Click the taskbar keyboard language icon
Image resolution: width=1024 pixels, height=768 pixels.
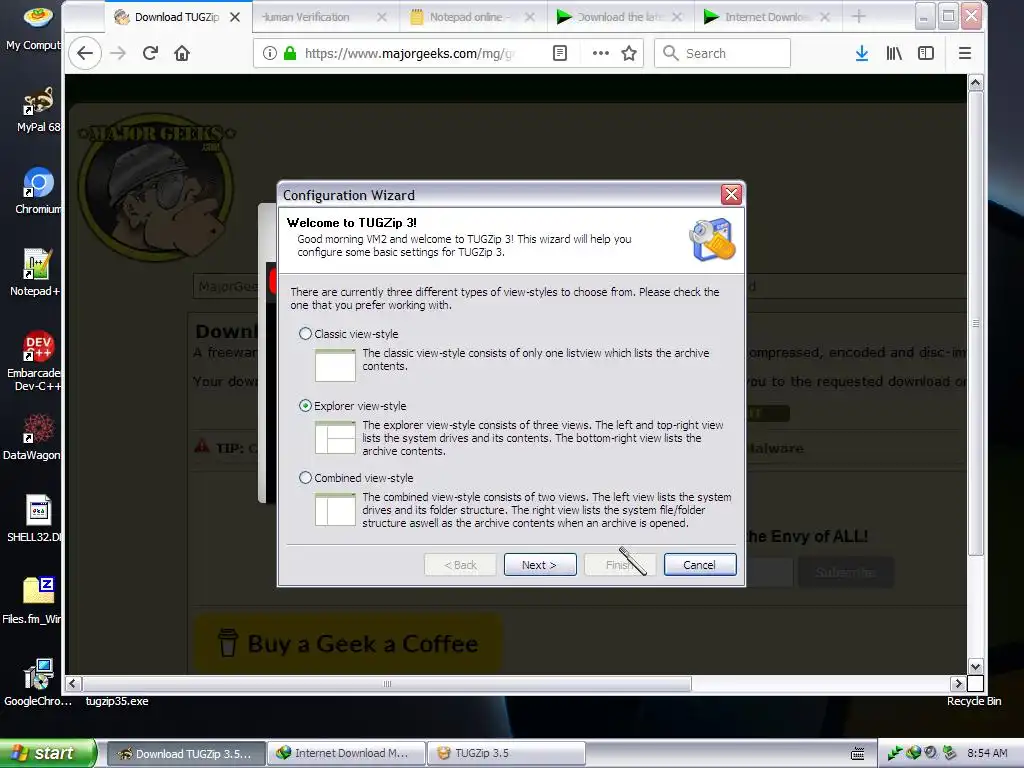(x=857, y=754)
